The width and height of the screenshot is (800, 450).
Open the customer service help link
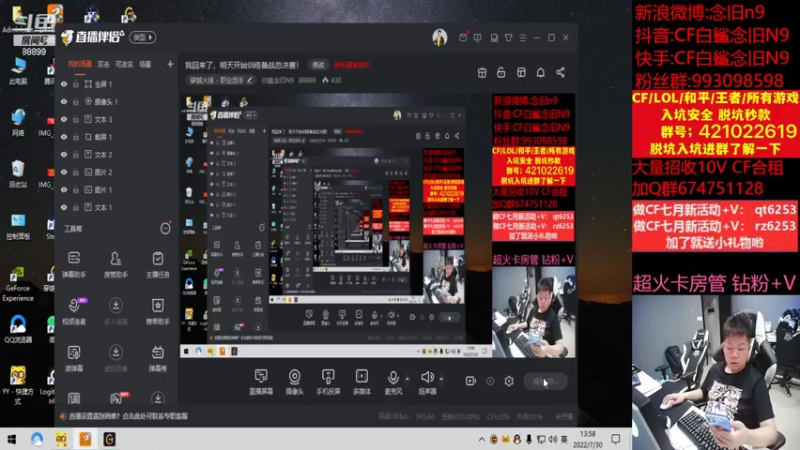pos(128,416)
